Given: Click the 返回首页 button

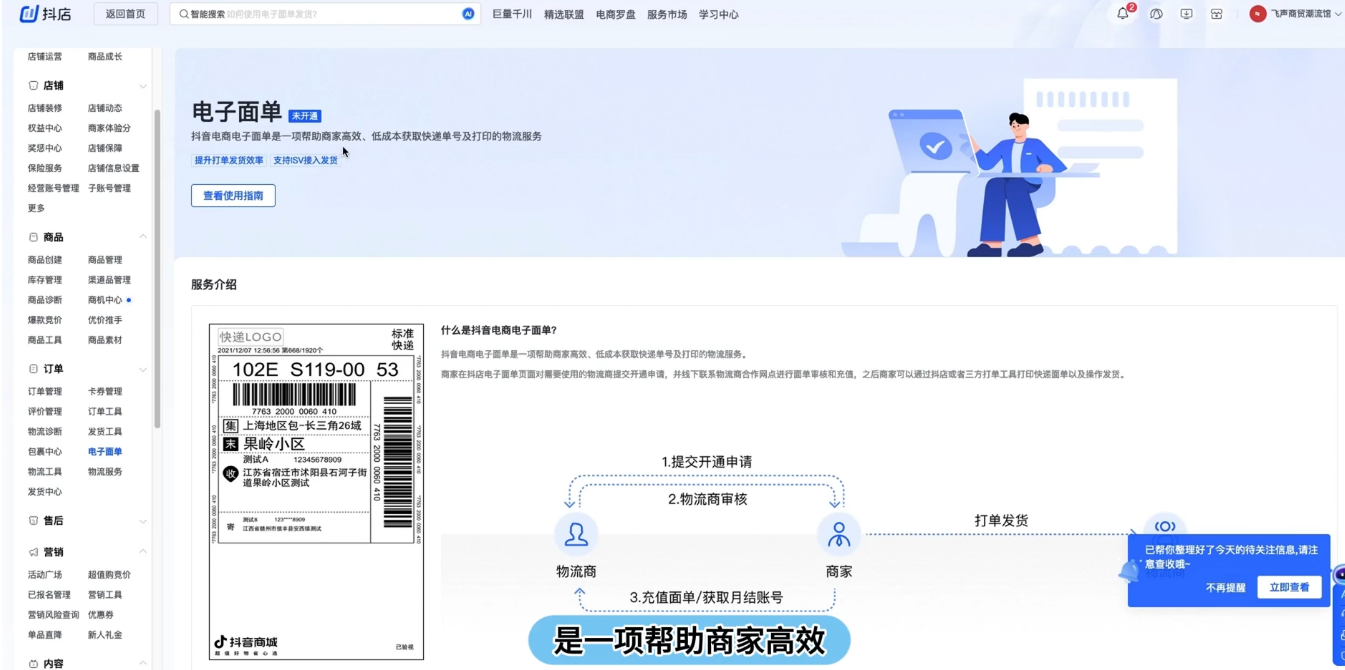Looking at the screenshot, I should point(125,14).
